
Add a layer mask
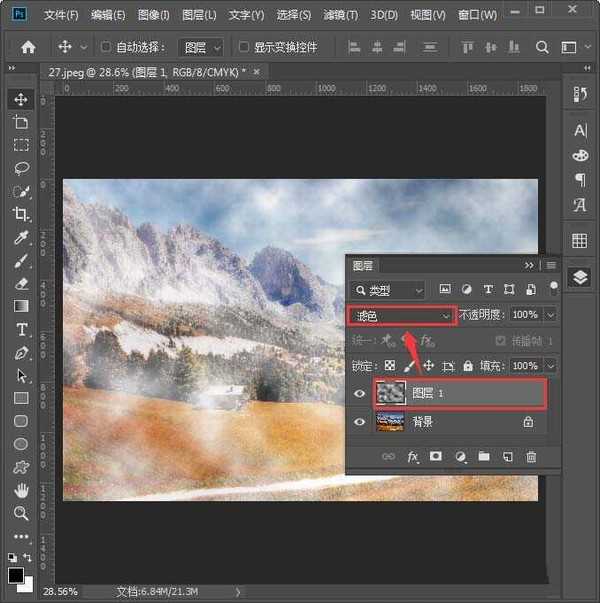point(436,457)
